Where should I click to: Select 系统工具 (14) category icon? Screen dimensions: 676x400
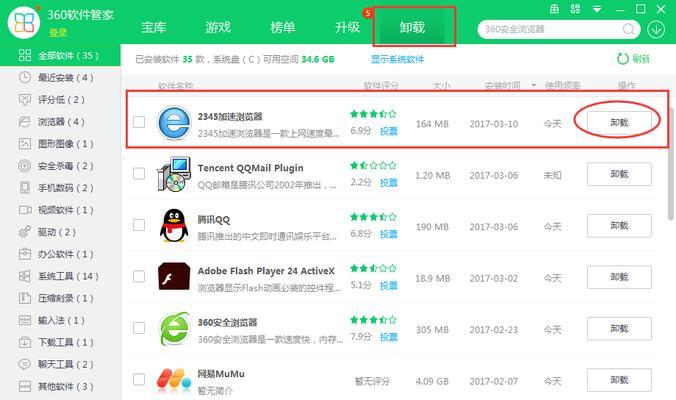[x=25, y=276]
